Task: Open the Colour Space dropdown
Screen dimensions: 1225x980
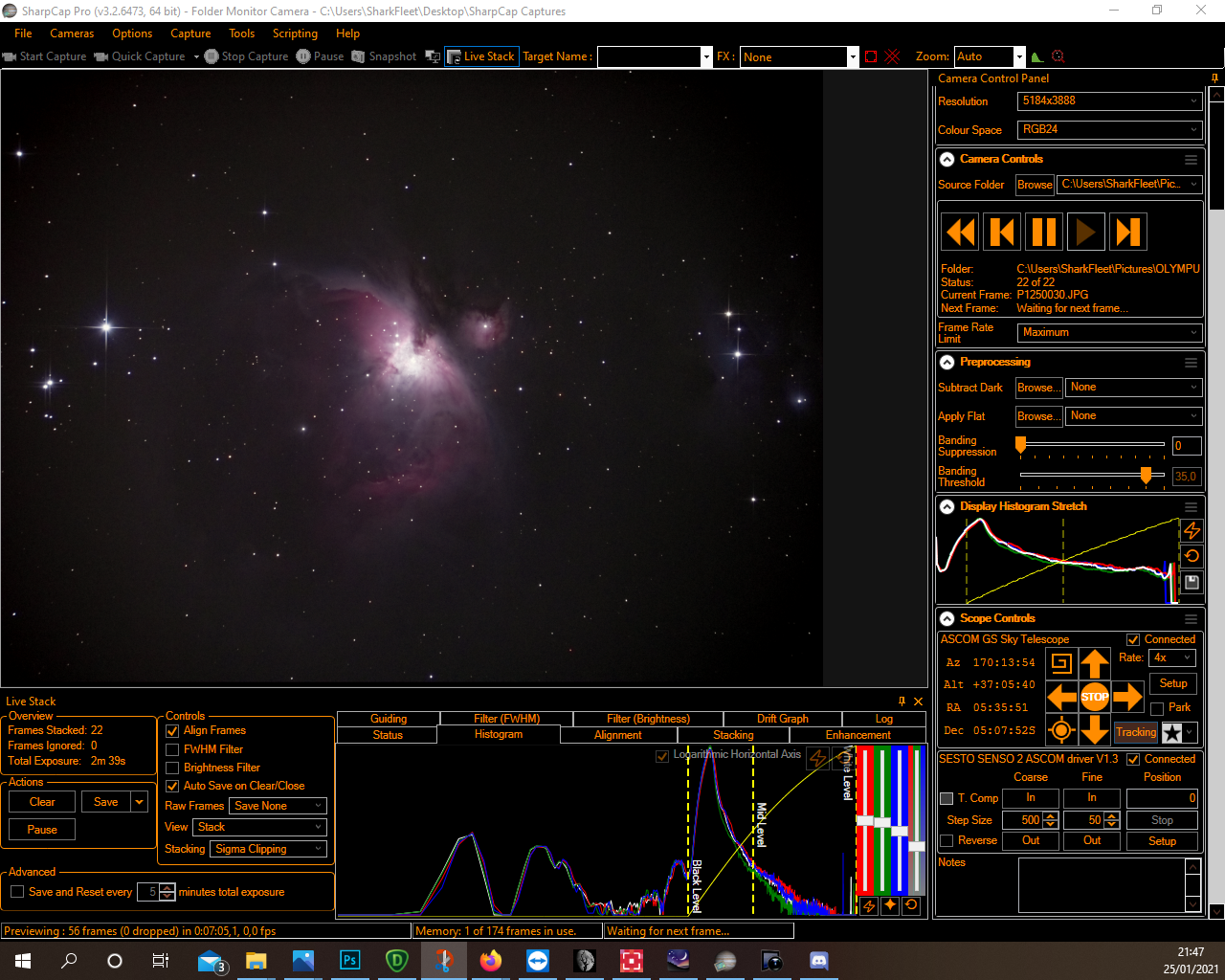Action: 1109,129
